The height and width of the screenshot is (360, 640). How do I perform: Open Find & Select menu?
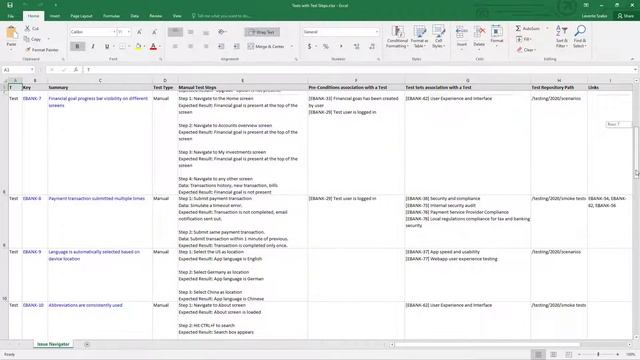[x=580, y=36]
